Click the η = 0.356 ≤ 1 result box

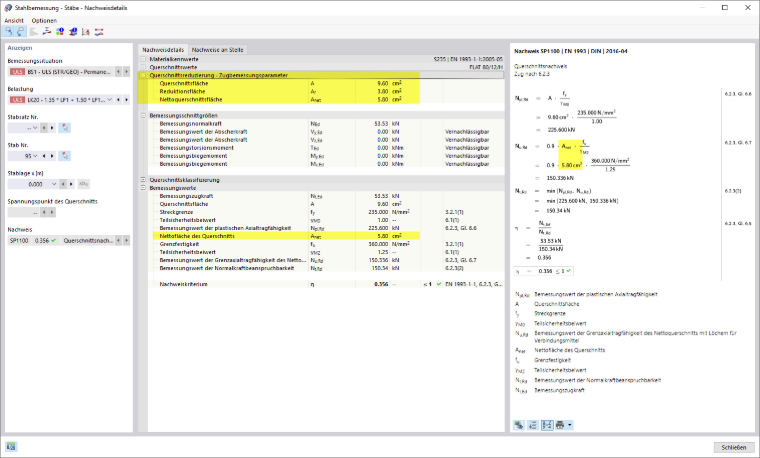coord(544,271)
